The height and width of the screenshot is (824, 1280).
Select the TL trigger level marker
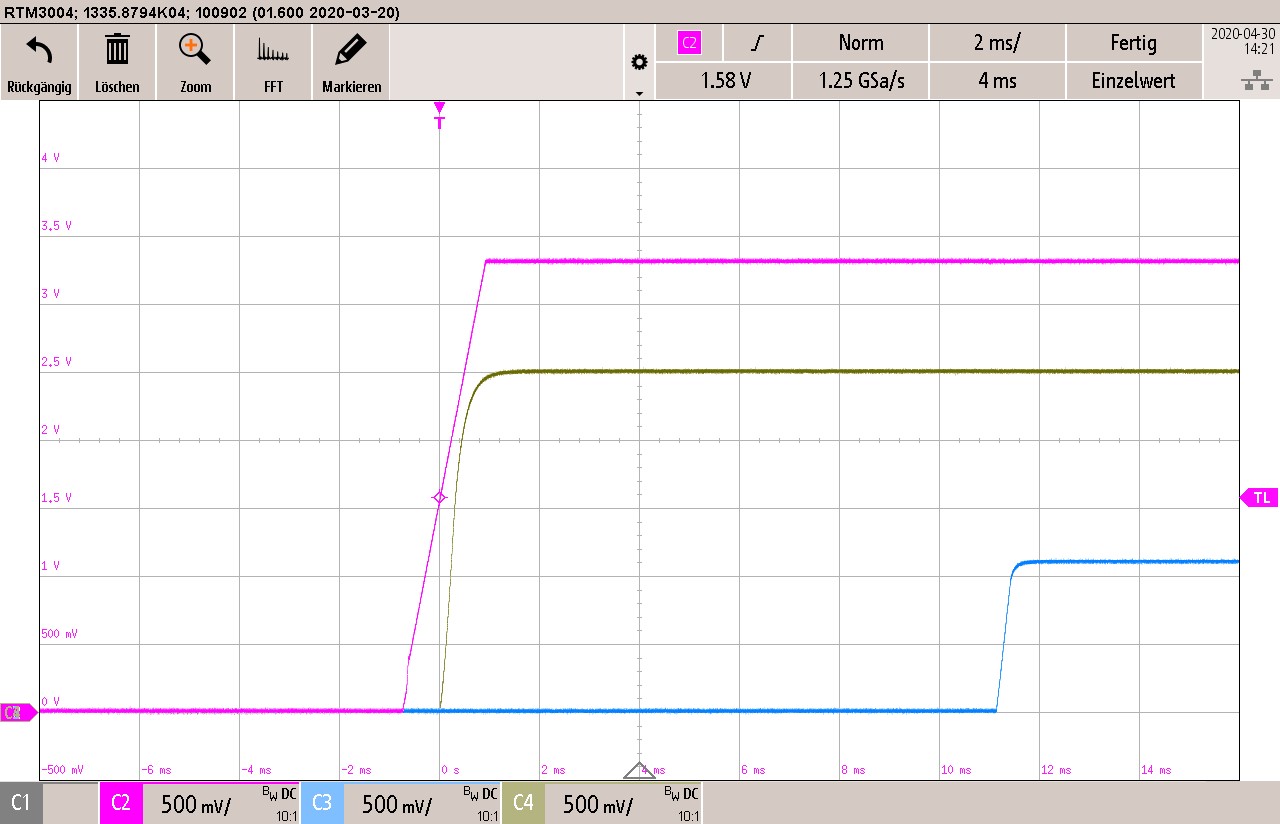1259,497
